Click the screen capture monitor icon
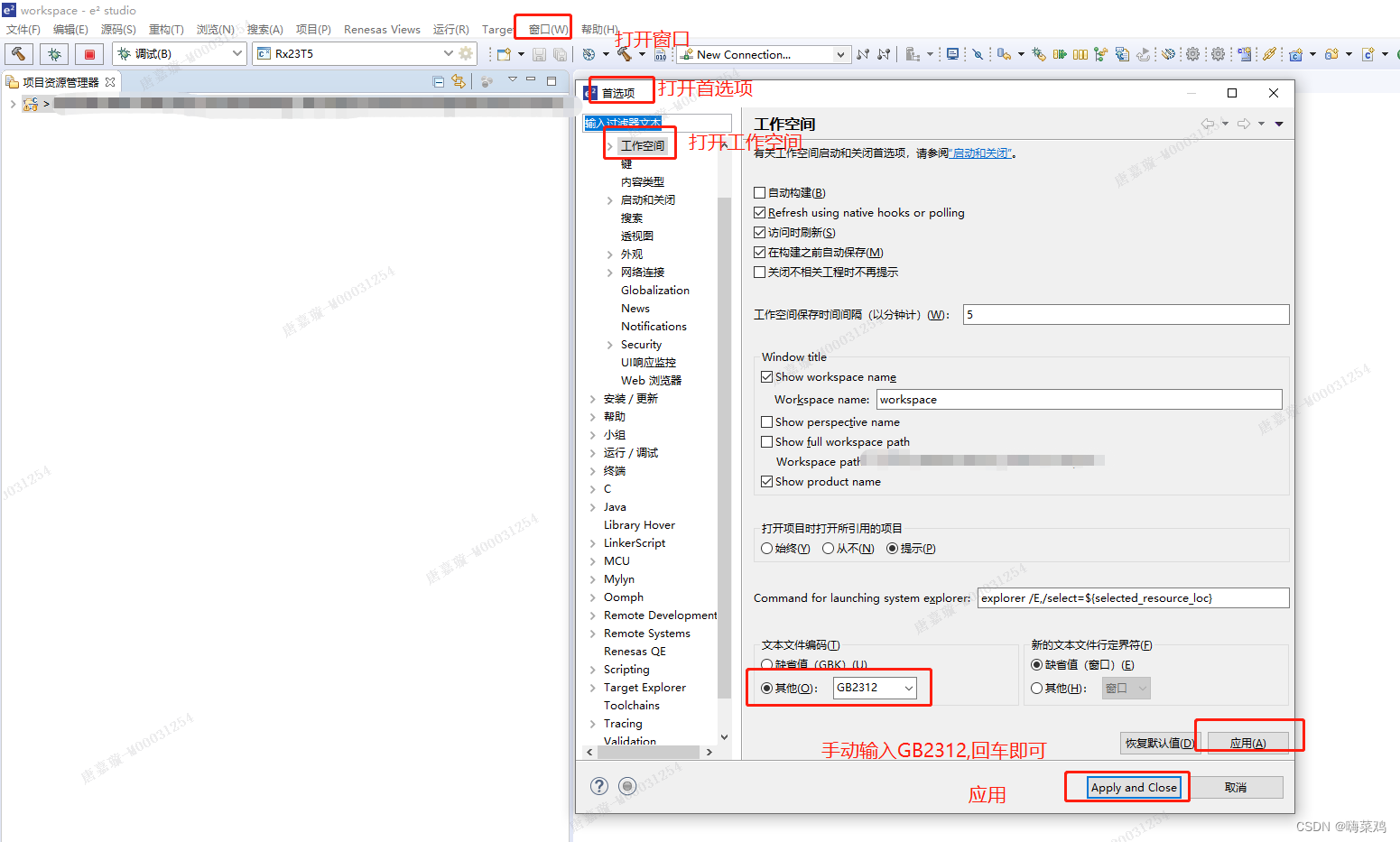 (x=951, y=54)
